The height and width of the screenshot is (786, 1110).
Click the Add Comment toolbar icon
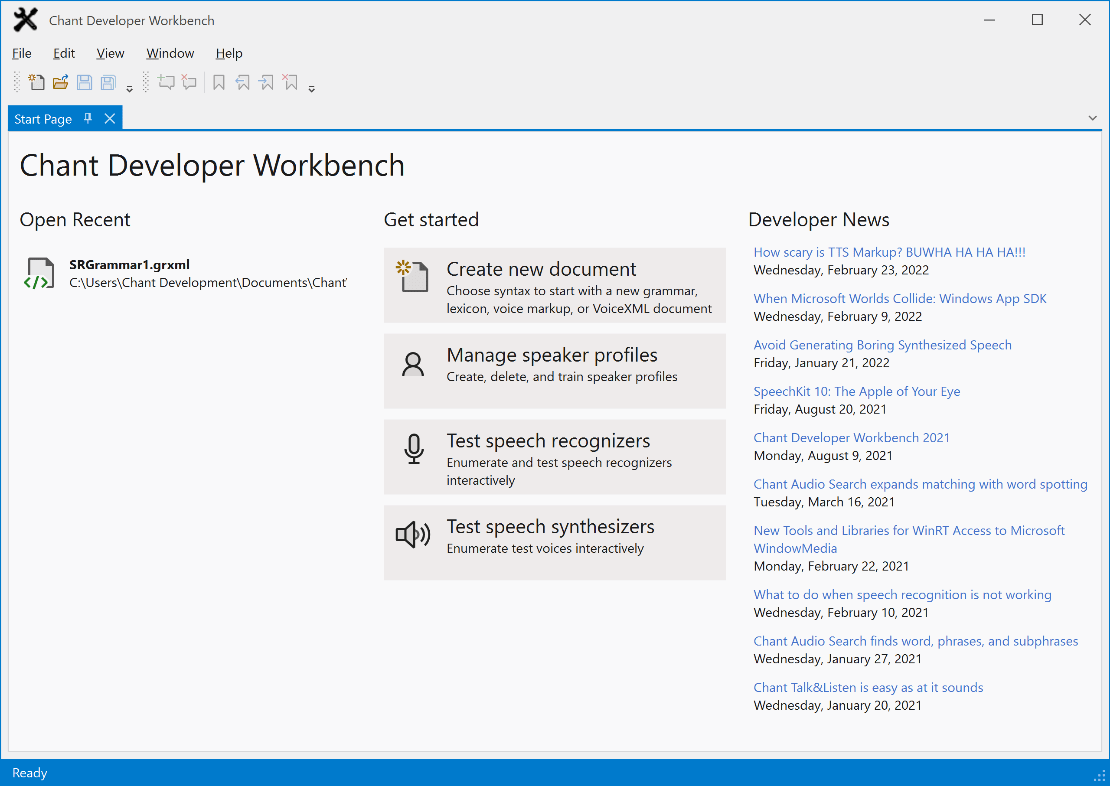(166, 82)
